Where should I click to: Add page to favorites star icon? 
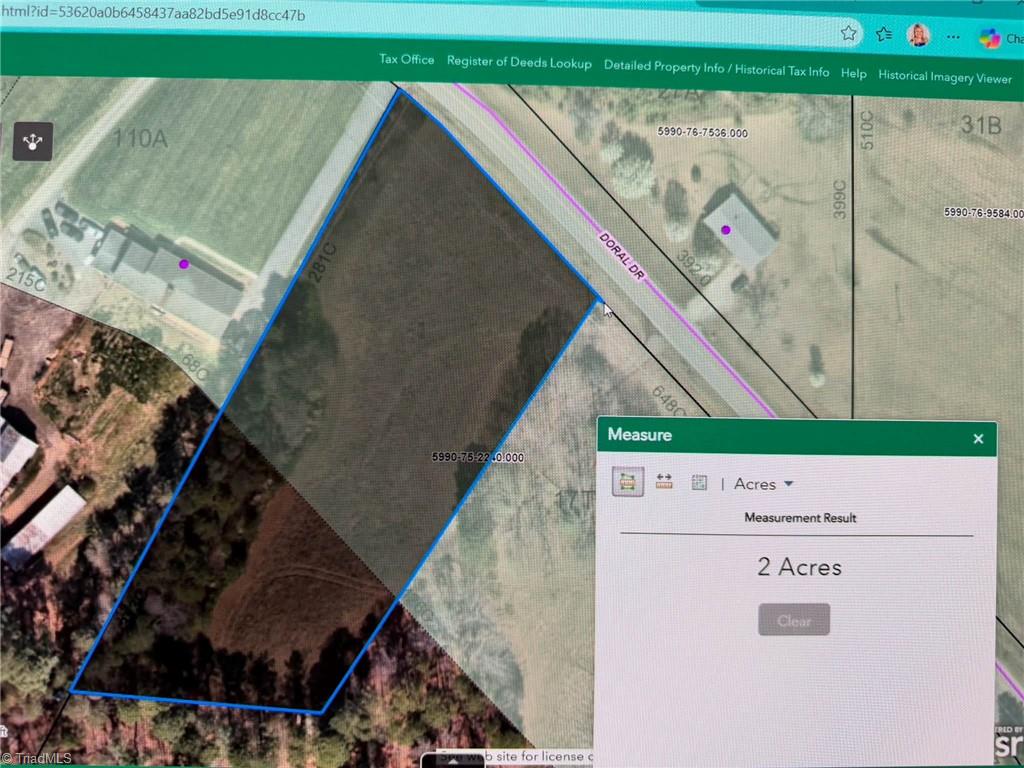[x=848, y=33]
